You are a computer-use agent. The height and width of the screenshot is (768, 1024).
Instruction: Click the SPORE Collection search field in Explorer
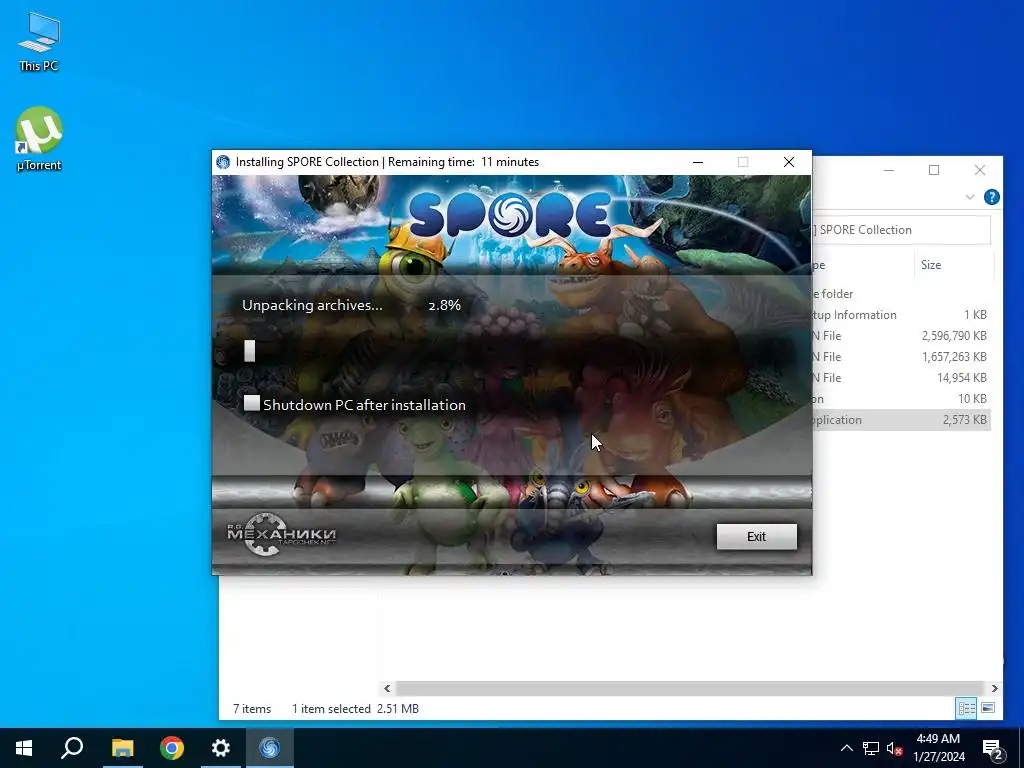(x=901, y=230)
